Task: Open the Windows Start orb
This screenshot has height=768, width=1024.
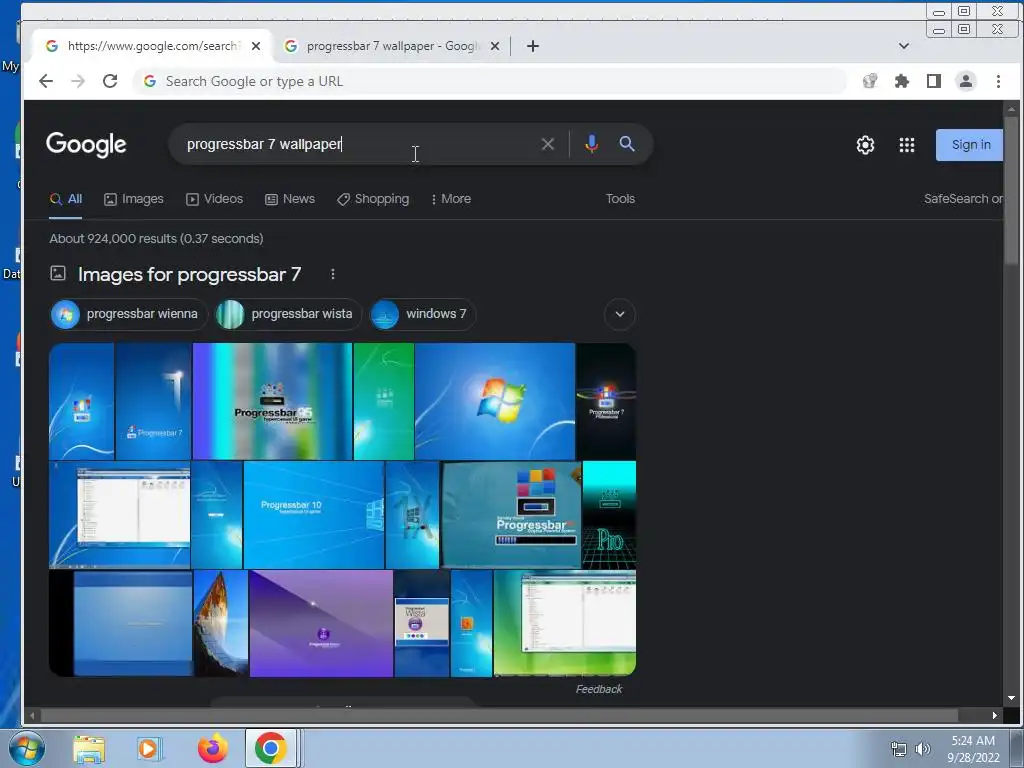Action: click(x=27, y=748)
